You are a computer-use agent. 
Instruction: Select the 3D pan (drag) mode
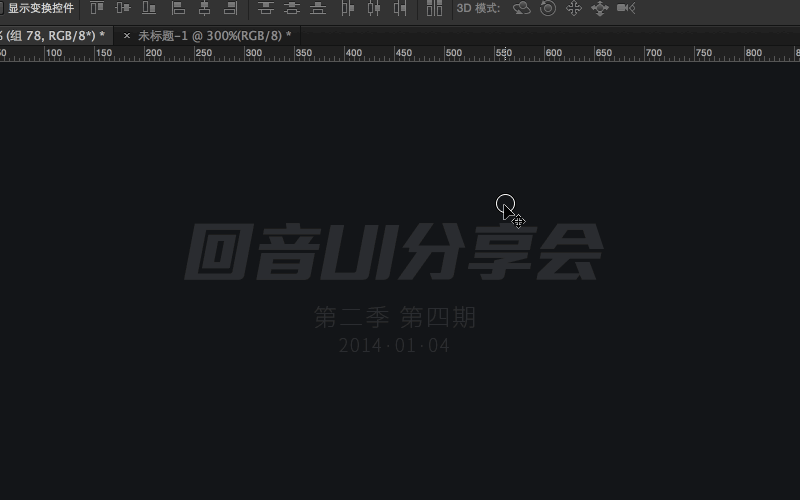(574, 8)
